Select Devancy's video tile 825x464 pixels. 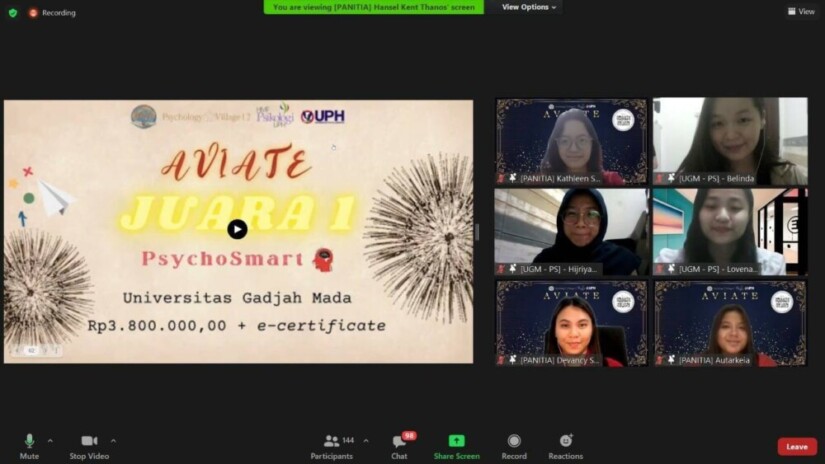click(x=571, y=323)
